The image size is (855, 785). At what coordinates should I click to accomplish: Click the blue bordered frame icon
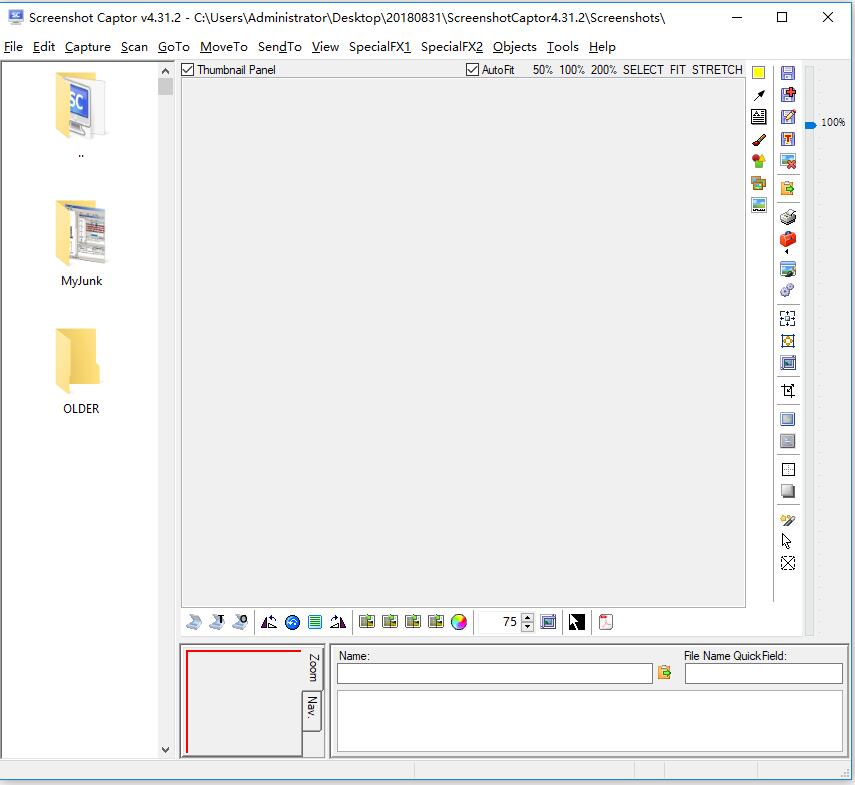point(787,419)
